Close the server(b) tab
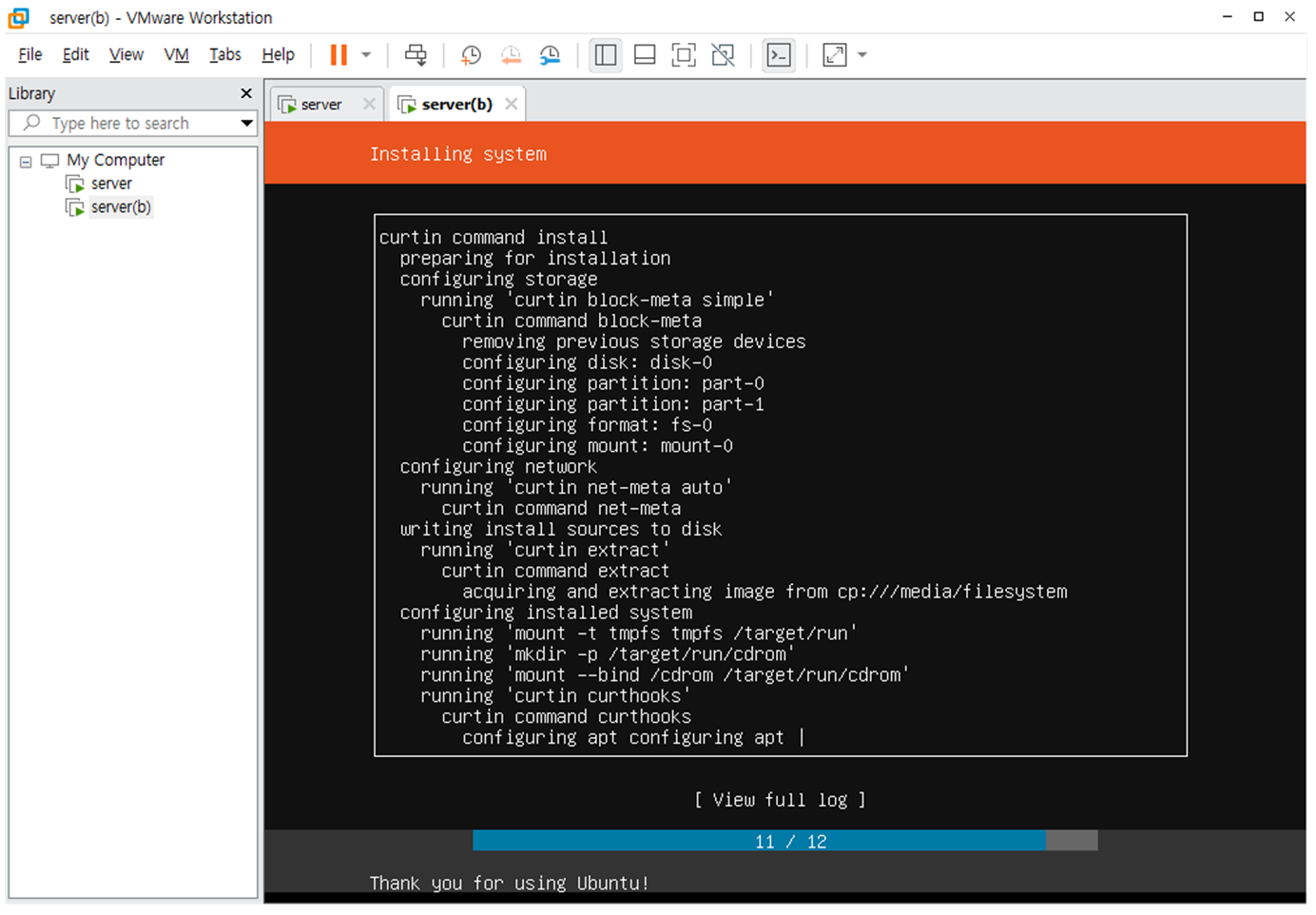Viewport: 1316px width, 915px height. (x=511, y=105)
